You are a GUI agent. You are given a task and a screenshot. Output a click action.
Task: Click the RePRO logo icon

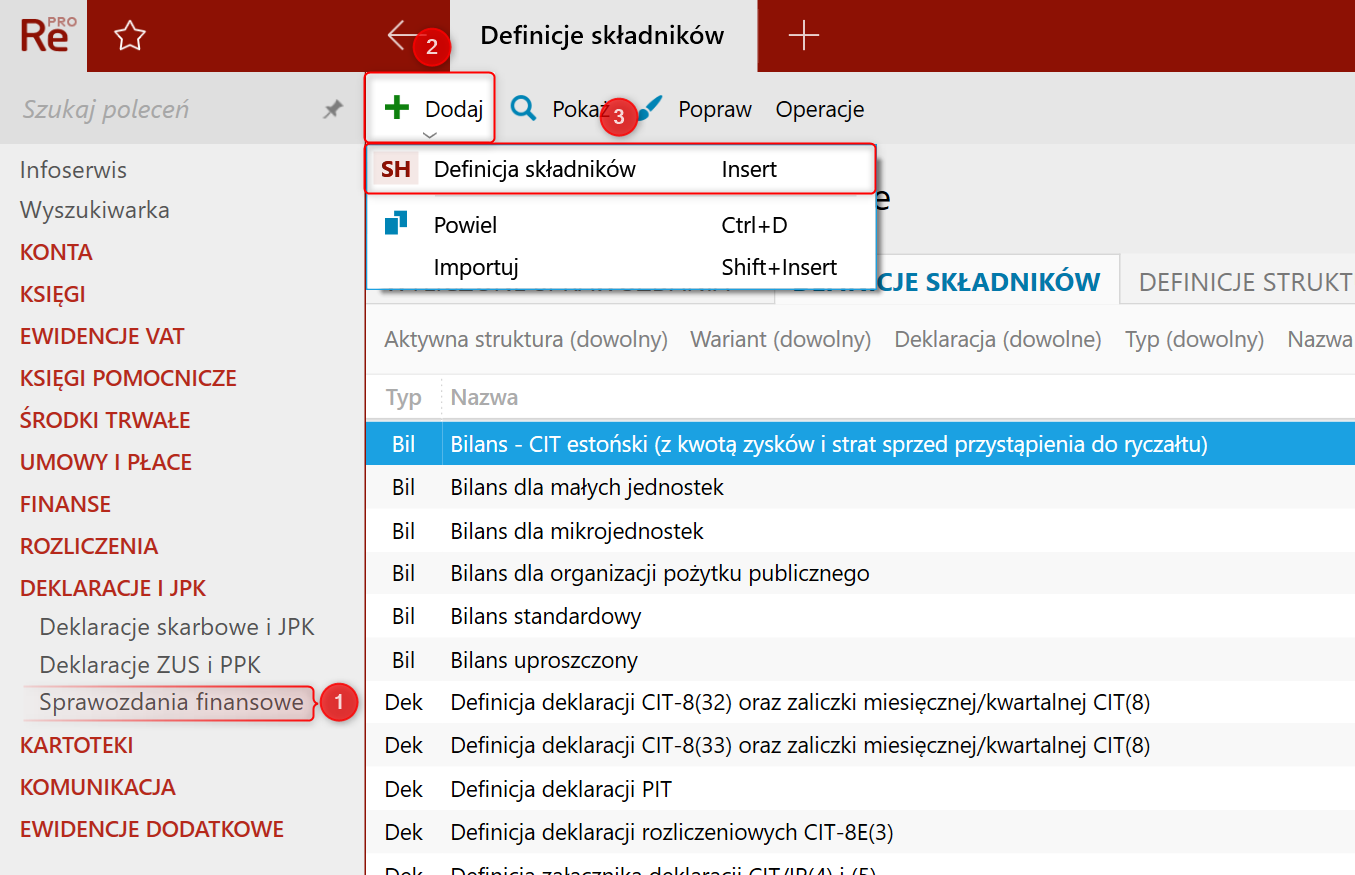[x=45, y=35]
